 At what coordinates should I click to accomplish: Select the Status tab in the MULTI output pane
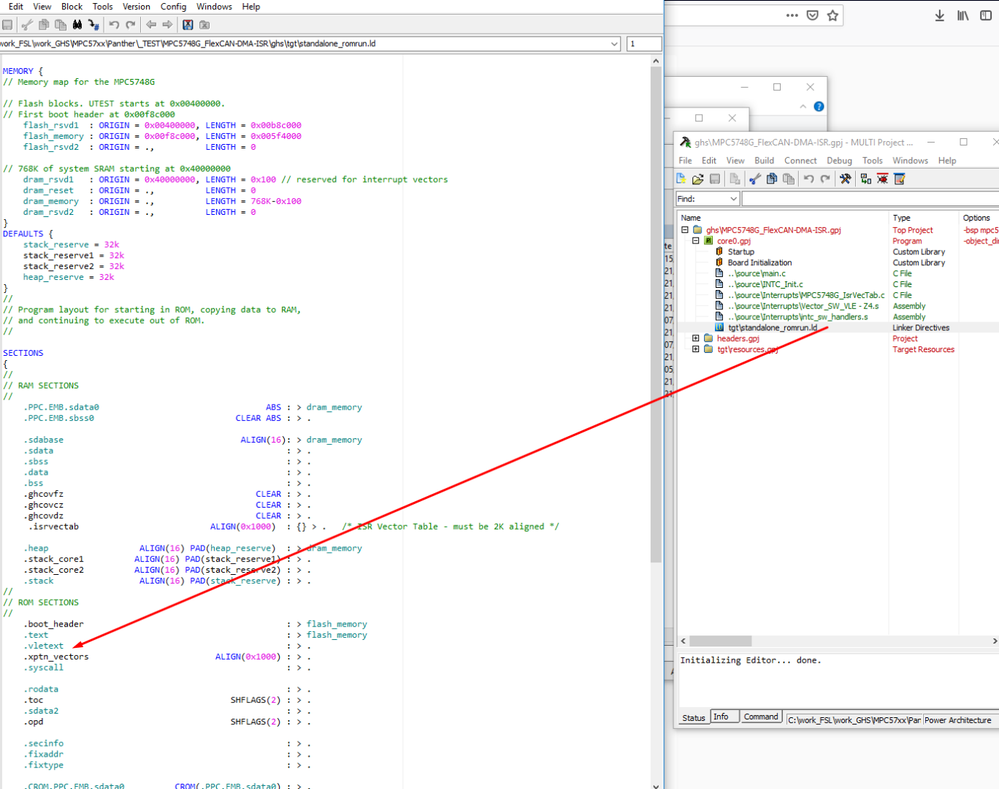pos(693,718)
